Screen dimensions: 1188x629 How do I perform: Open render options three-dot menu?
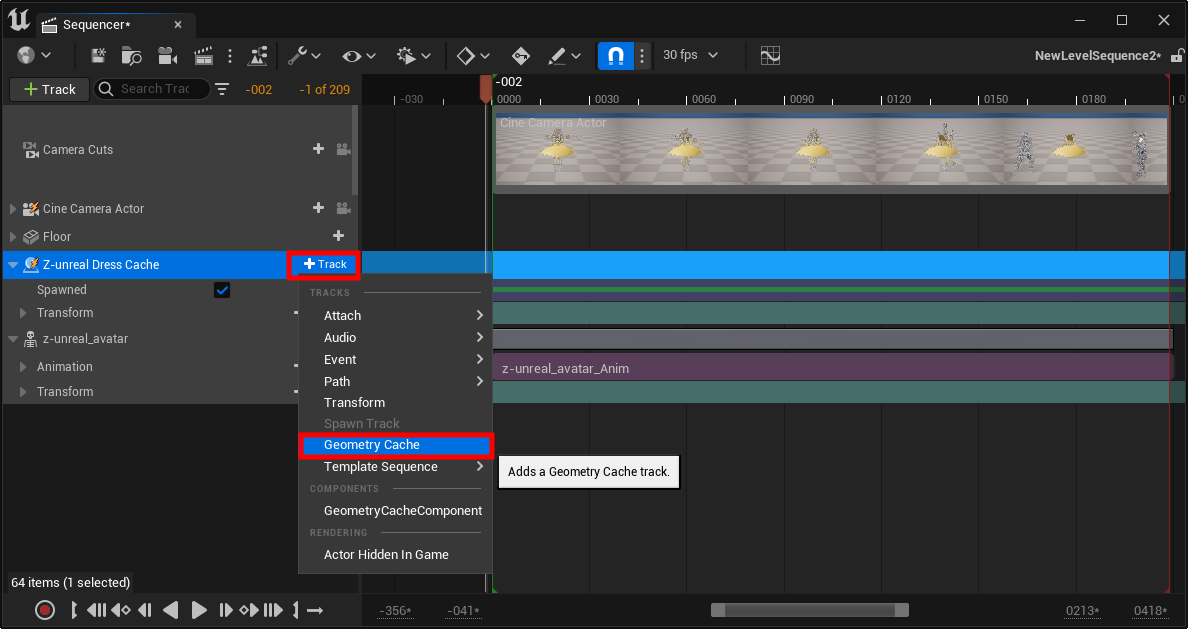[230, 55]
